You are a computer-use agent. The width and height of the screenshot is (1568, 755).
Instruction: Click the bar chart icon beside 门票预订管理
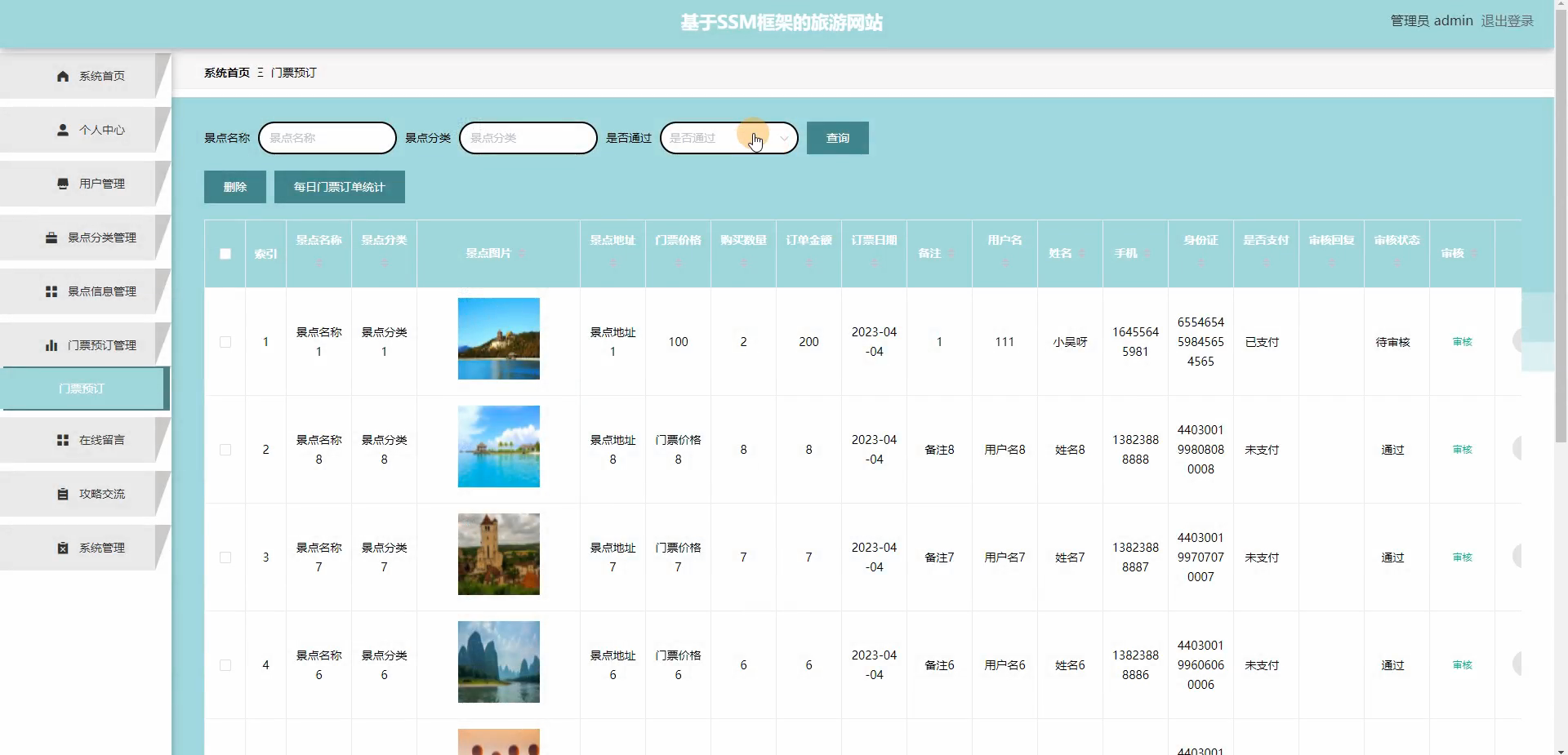[x=51, y=345]
